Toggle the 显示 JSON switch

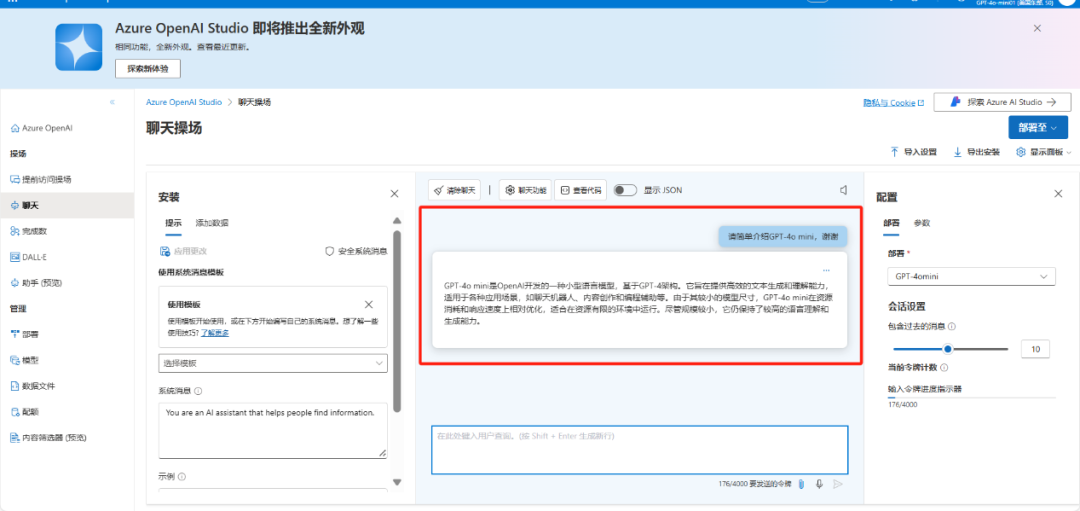click(625, 190)
